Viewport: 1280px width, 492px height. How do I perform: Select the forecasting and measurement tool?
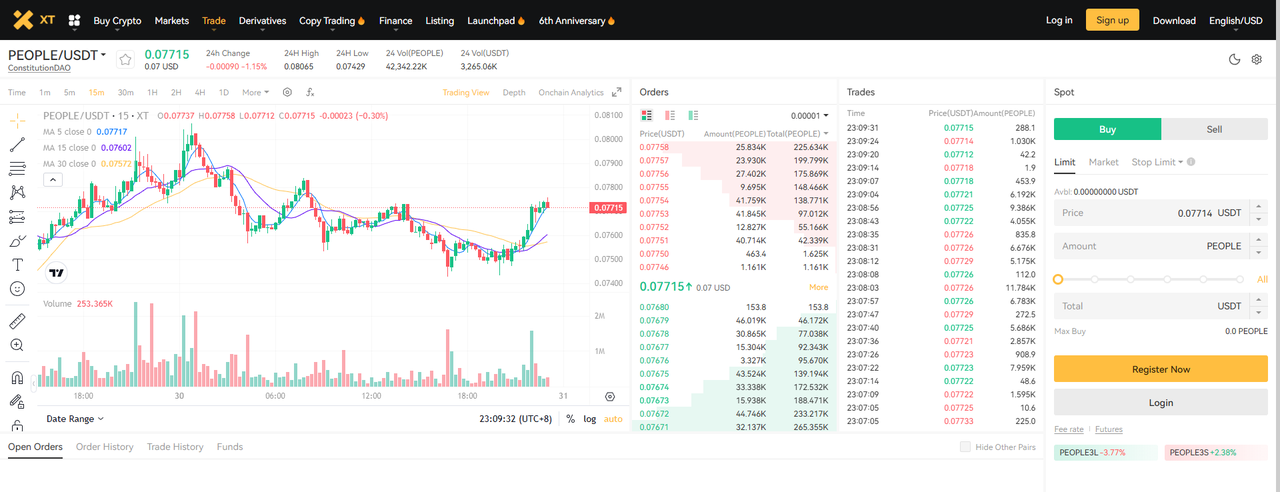tap(17, 216)
